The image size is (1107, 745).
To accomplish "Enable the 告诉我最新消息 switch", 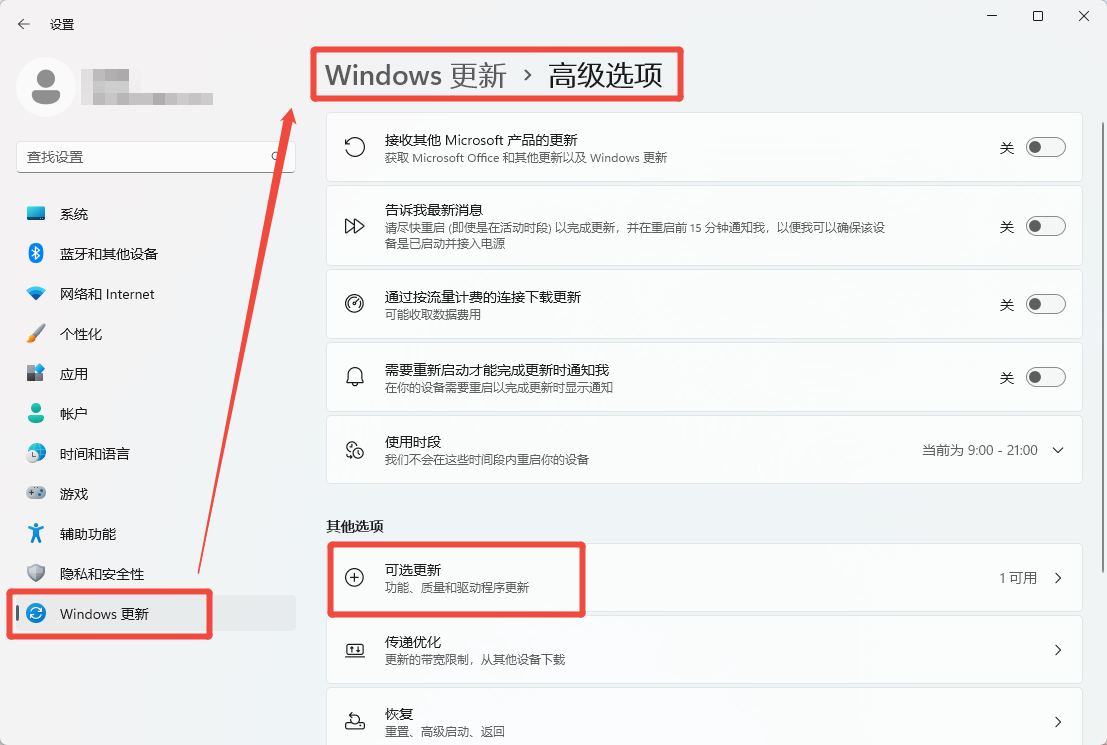I will (1046, 226).
